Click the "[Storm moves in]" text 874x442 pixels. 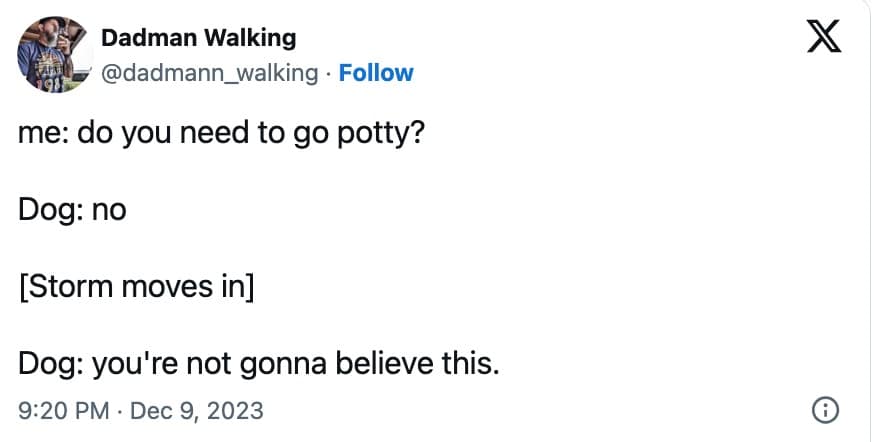click(x=136, y=287)
